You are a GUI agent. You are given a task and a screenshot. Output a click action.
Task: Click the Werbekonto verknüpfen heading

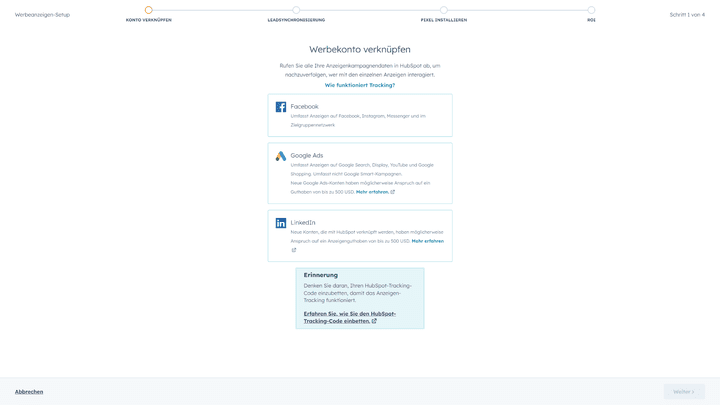[360, 49]
